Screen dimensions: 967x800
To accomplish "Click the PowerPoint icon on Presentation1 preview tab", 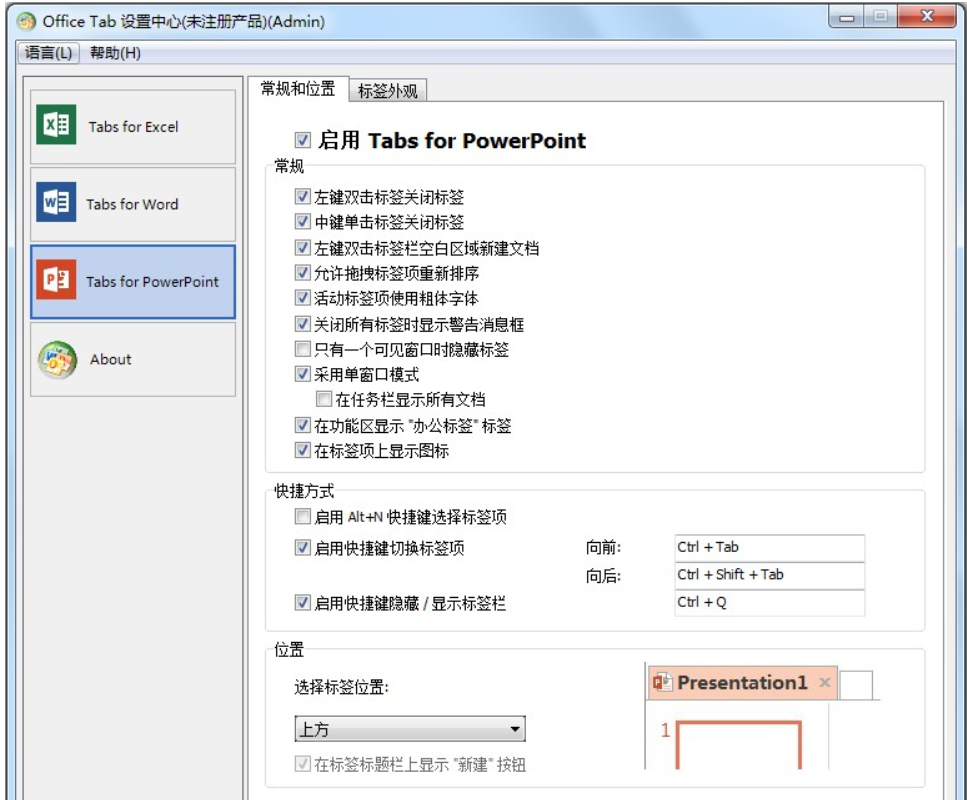I will (662, 682).
